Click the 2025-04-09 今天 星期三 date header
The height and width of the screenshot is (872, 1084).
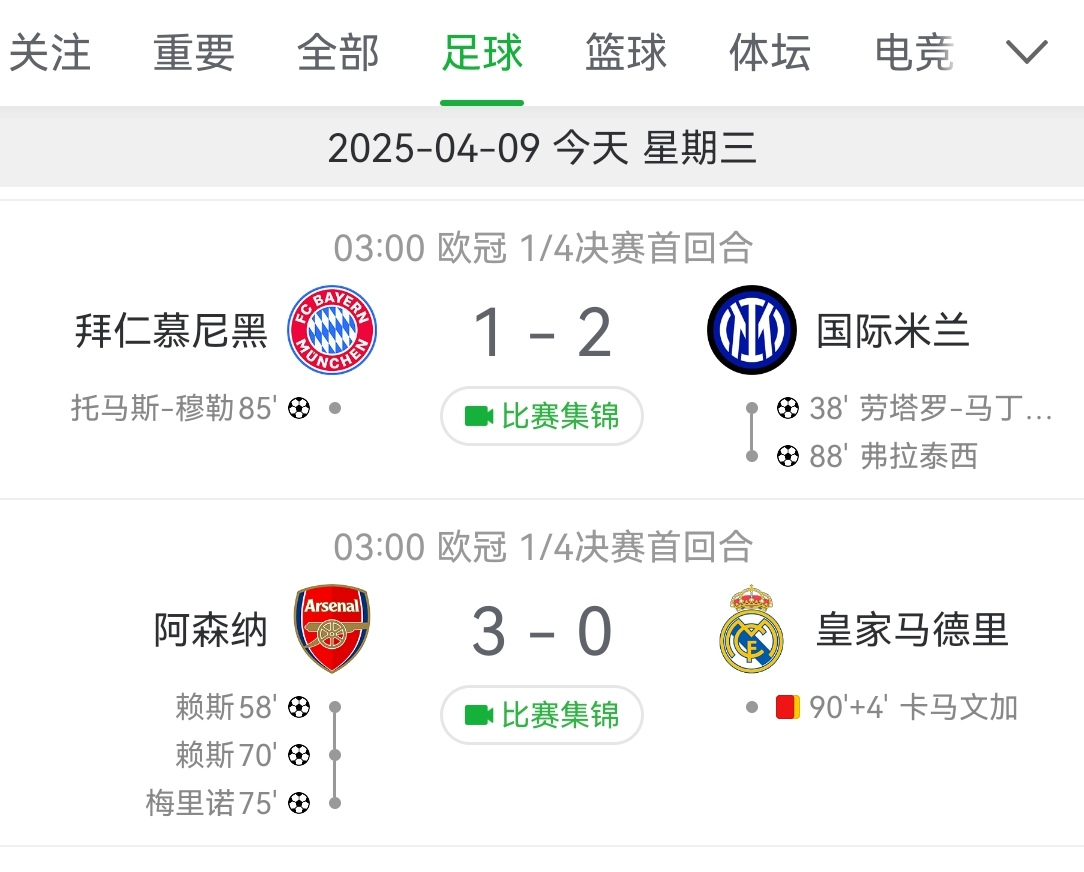tap(542, 148)
